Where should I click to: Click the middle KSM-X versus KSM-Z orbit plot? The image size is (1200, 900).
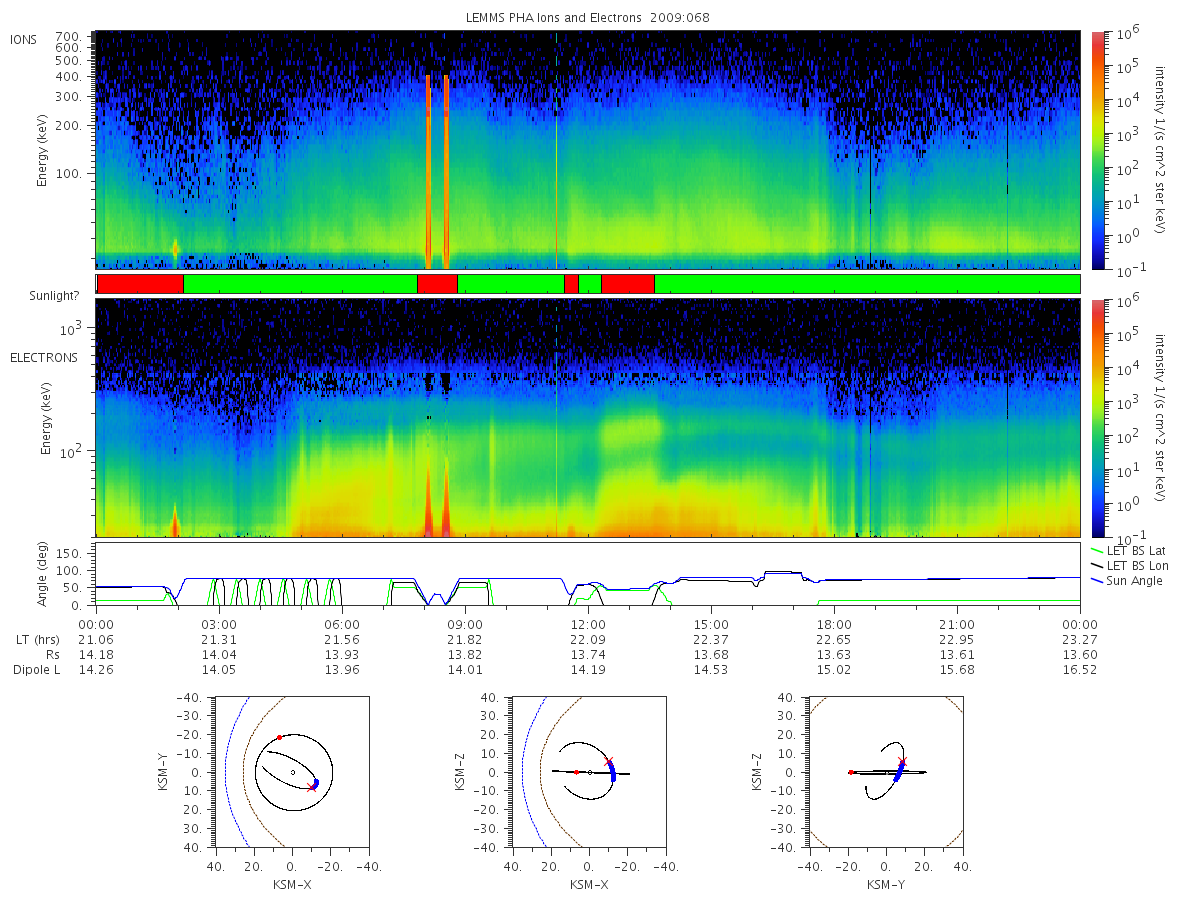click(588, 772)
